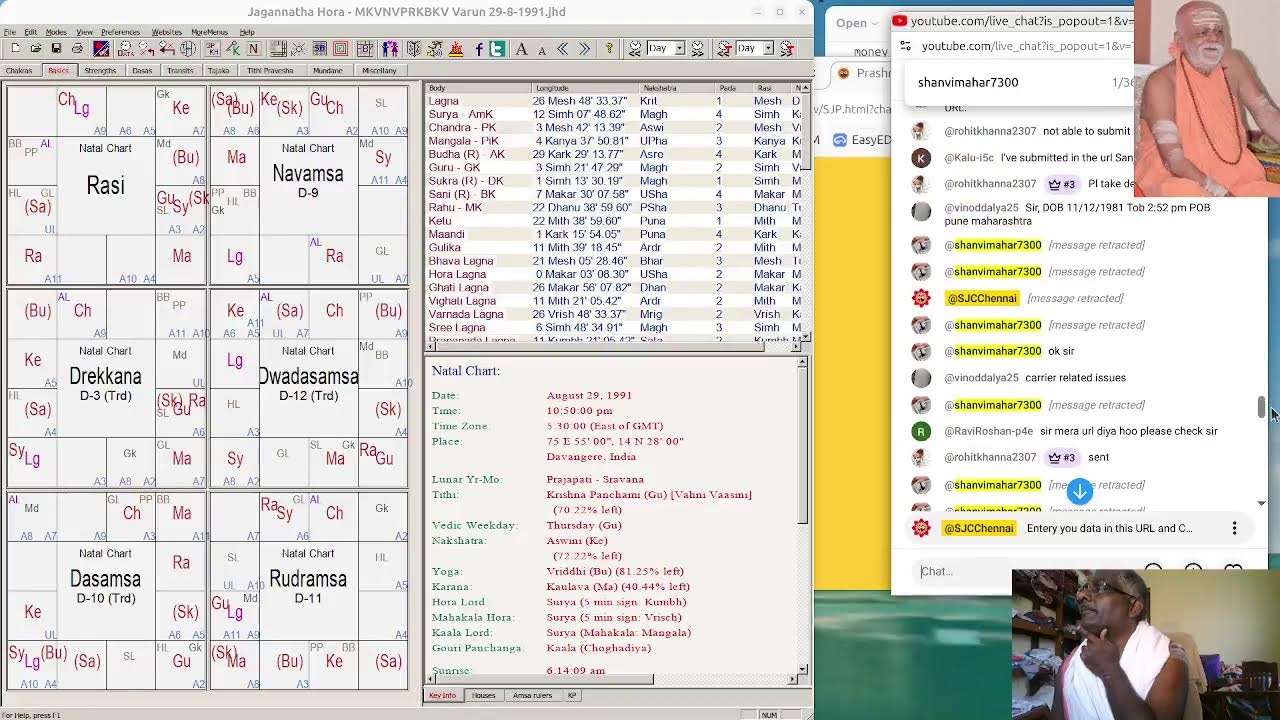Click the fire flame toolbar icon
1280x720 pixels.
456,48
